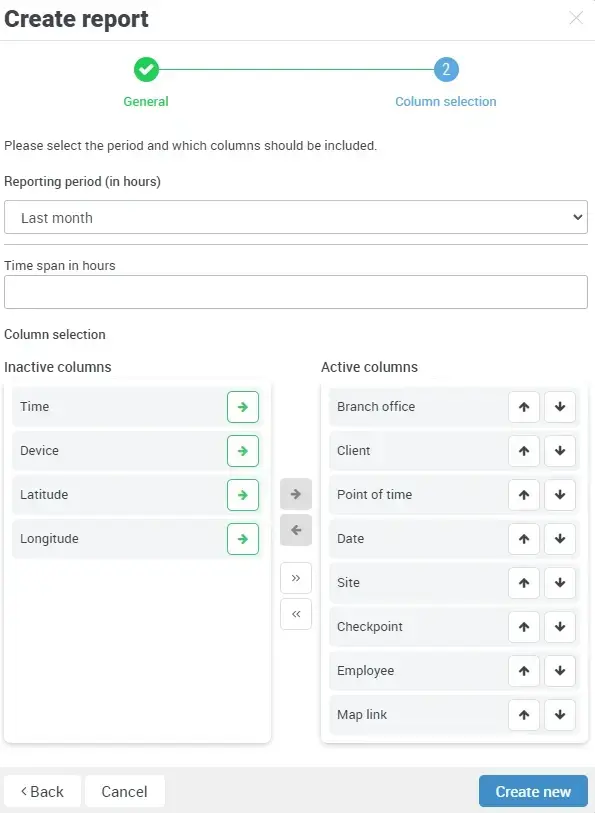Move the Client column down

pyautogui.click(x=560, y=451)
